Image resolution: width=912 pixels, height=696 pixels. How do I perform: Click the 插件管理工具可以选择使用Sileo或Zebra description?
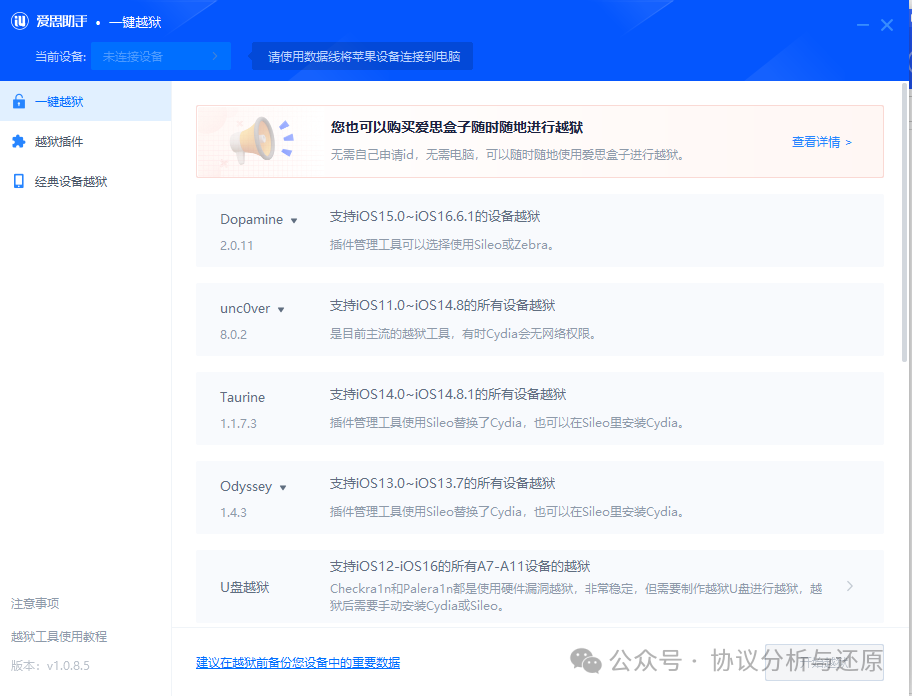tap(443, 245)
